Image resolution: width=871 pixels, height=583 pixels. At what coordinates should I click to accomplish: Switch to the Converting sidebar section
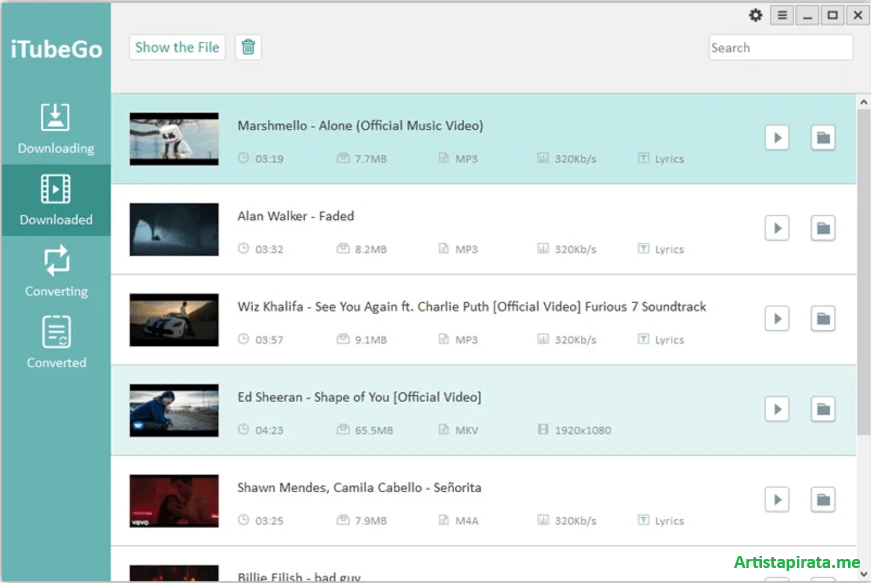56,270
